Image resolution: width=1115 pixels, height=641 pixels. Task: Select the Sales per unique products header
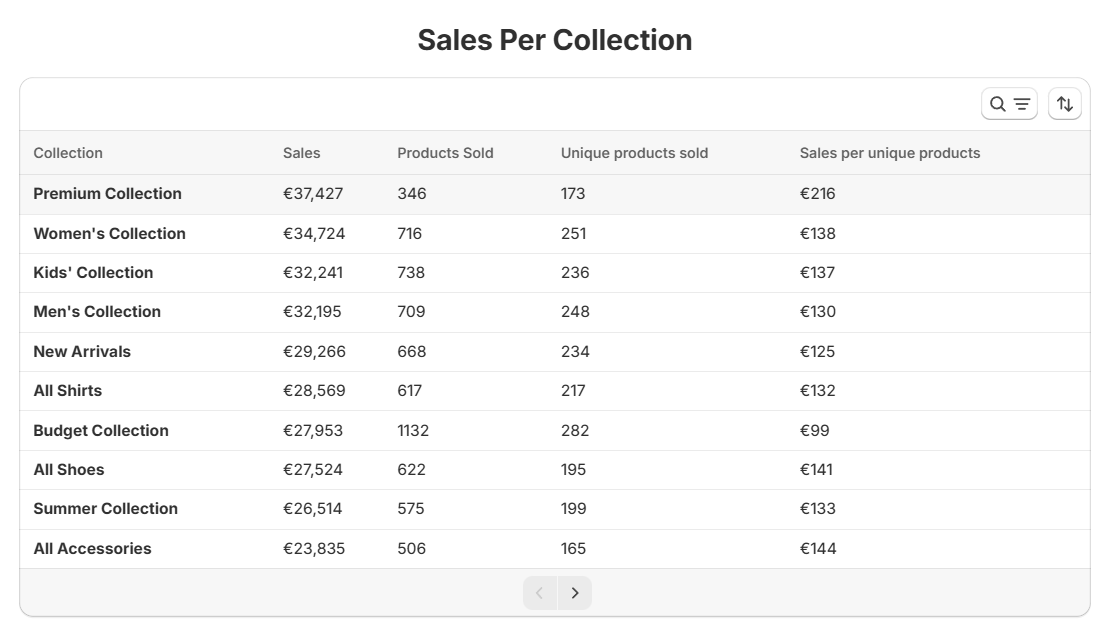(889, 153)
